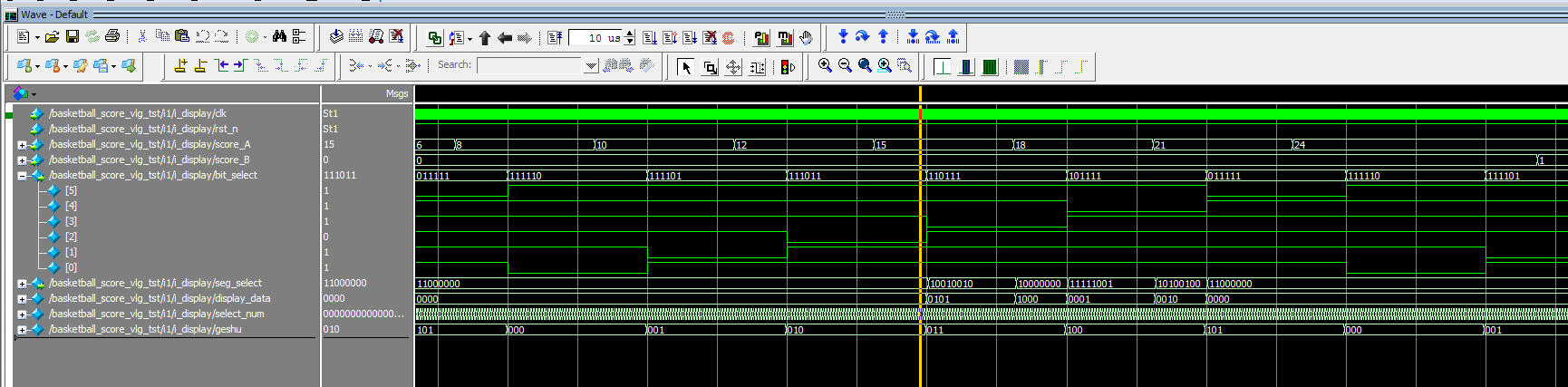Toggle Select Mode arrow pointer
This screenshot has width=1568, height=387.
click(x=686, y=67)
